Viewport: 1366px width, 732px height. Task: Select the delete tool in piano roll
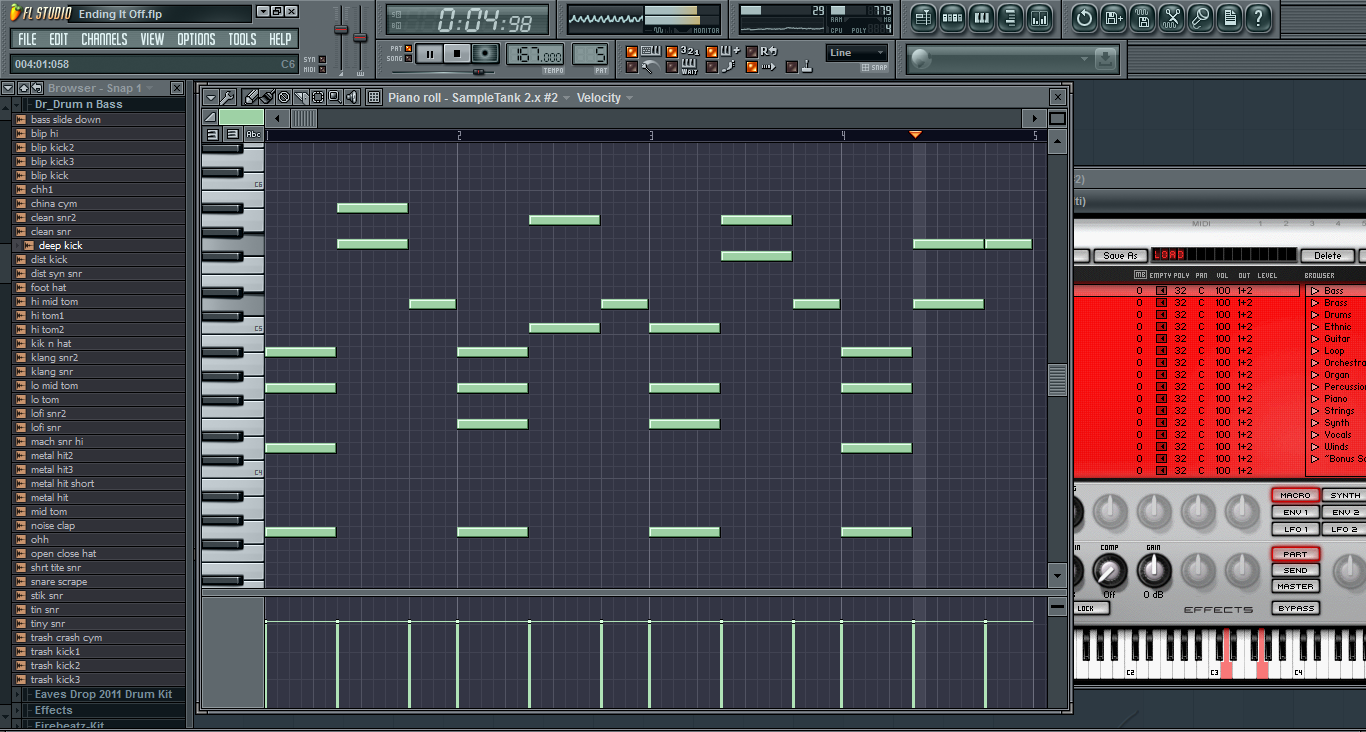(x=284, y=97)
